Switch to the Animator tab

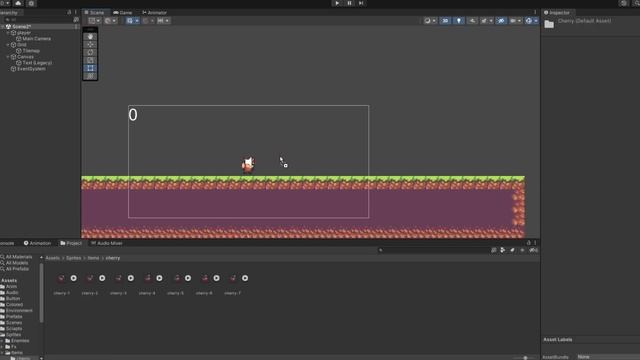(x=154, y=13)
